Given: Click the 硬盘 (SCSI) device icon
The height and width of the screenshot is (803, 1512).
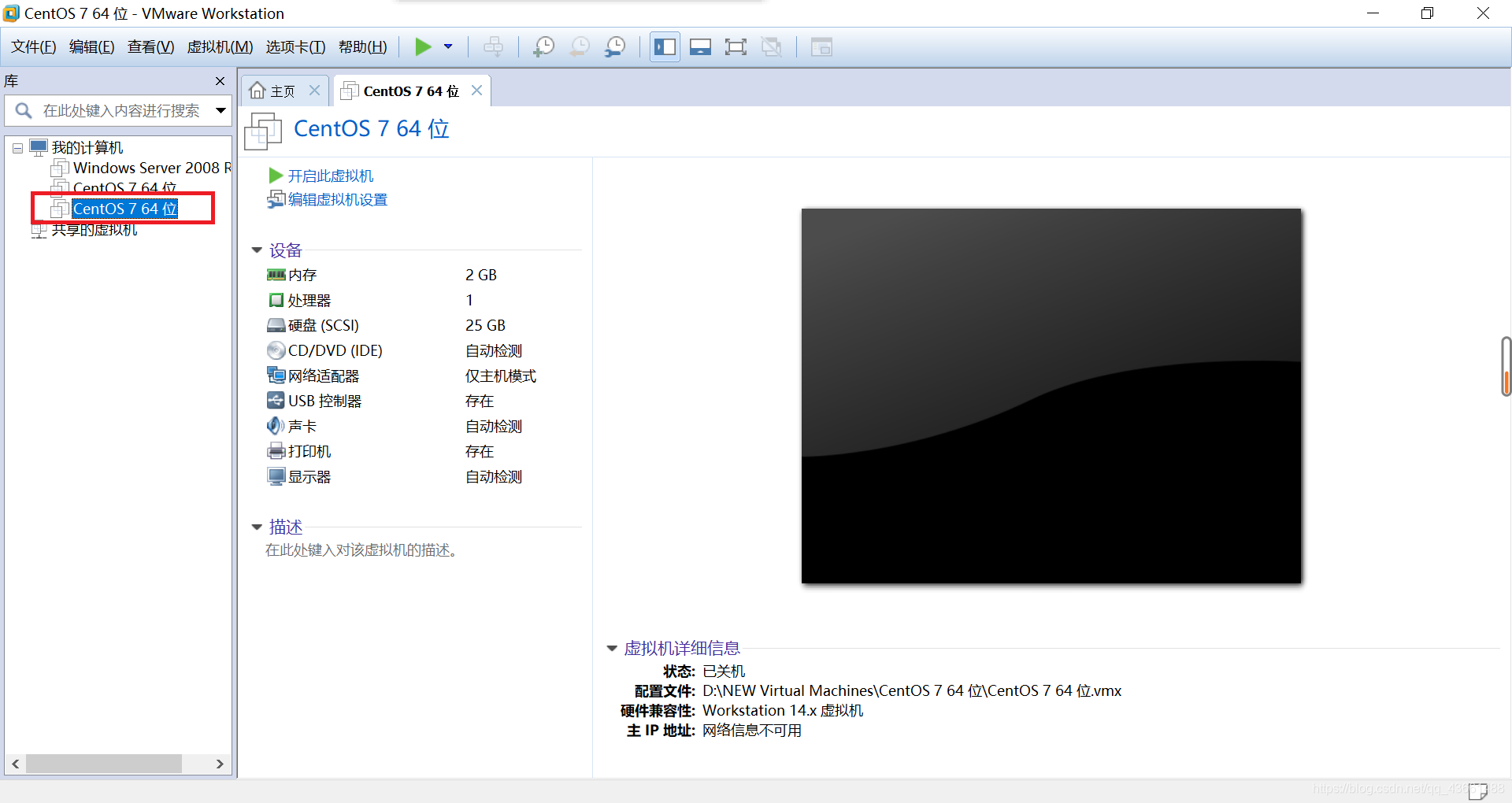Looking at the screenshot, I should [276, 325].
